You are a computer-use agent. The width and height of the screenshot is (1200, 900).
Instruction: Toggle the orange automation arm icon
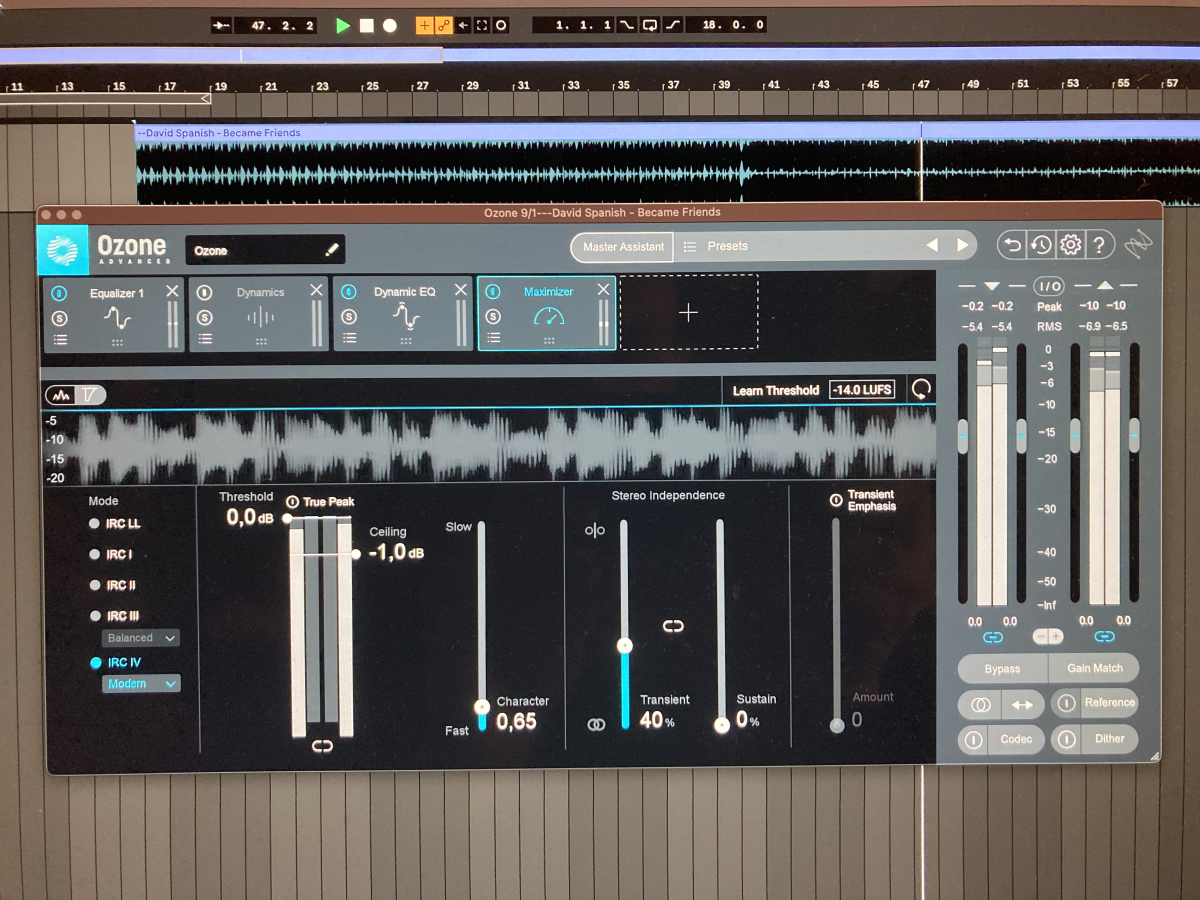click(444, 25)
